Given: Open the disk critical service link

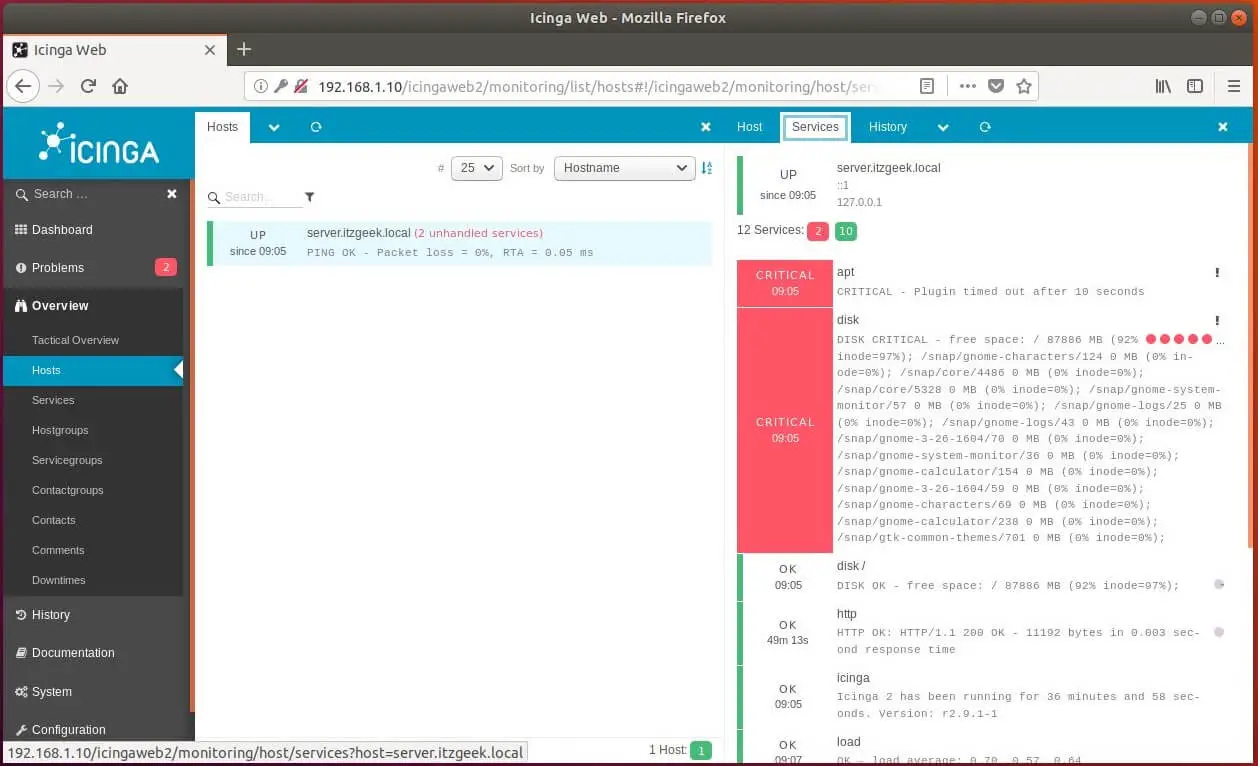Looking at the screenshot, I should pos(848,320).
